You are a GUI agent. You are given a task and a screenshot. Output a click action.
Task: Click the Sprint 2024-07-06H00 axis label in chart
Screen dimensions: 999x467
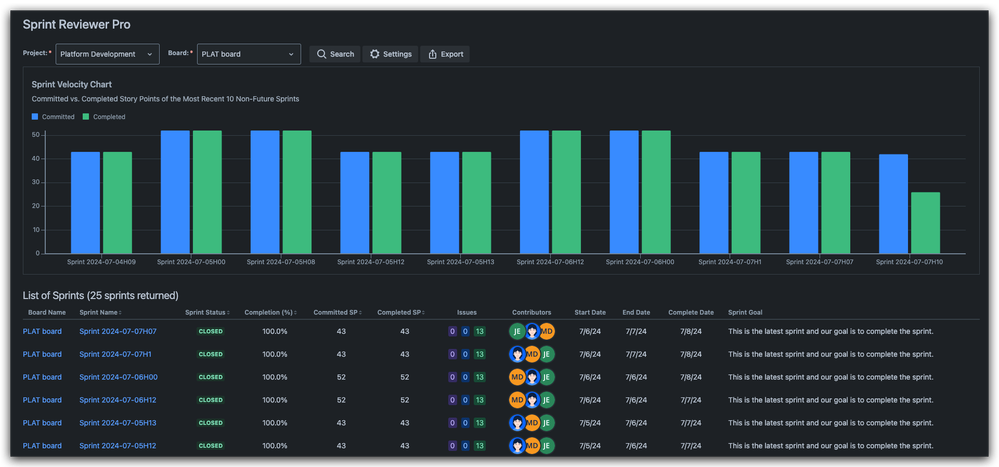[x=640, y=261]
